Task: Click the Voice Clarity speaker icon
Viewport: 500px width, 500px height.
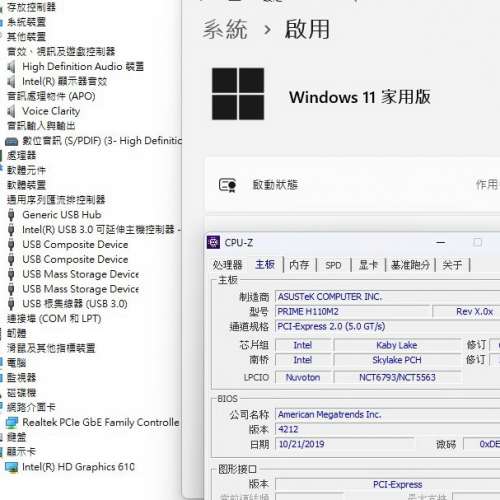Action: [11, 111]
